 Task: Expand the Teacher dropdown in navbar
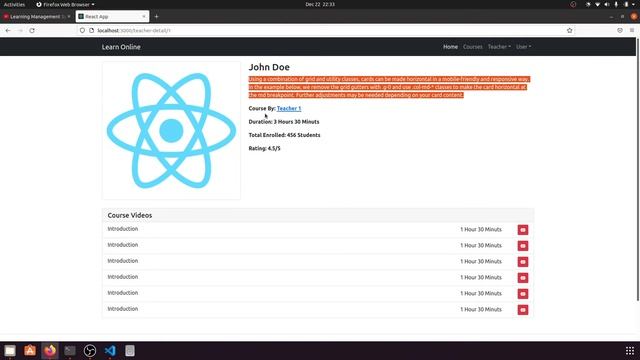click(499, 47)
